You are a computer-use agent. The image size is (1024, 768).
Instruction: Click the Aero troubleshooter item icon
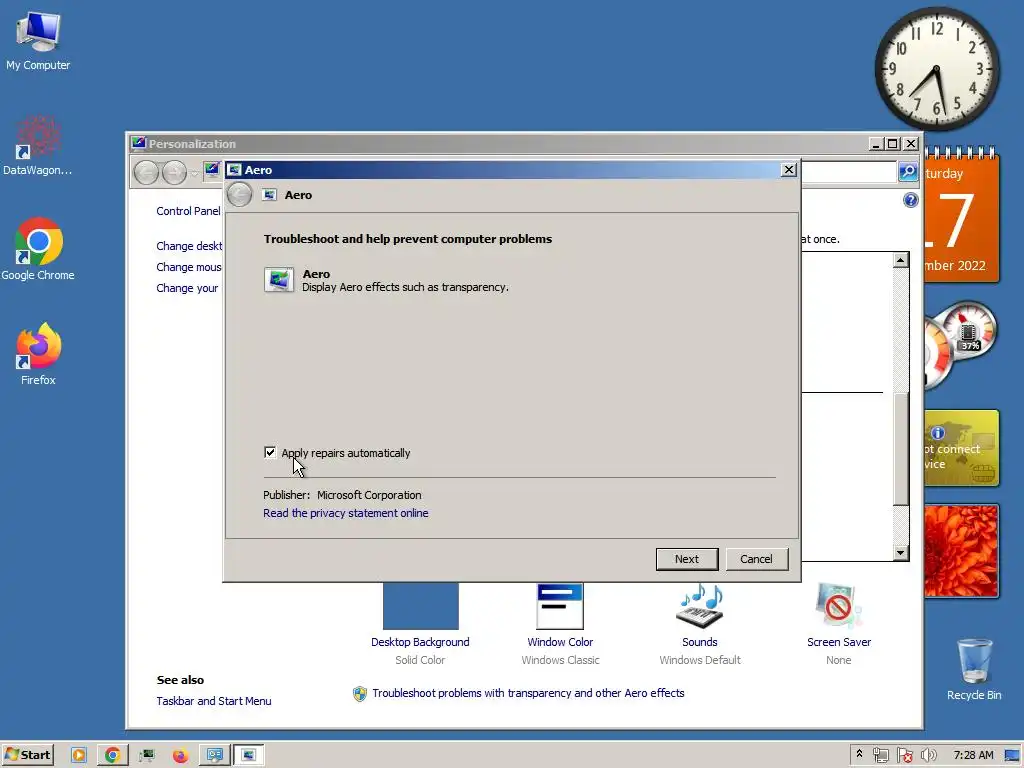coord(279,280)
